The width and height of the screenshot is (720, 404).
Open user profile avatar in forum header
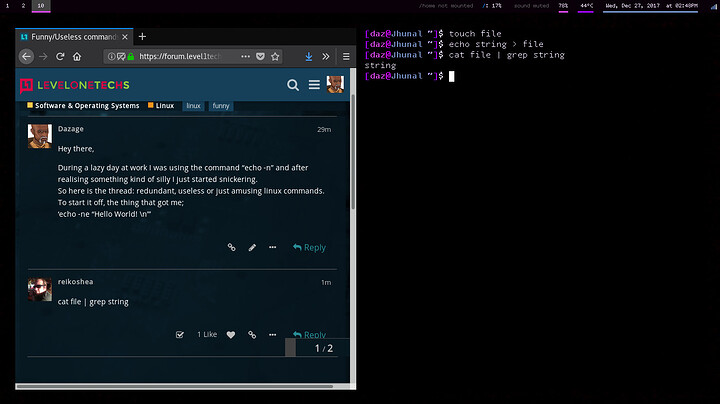[335, 84]
